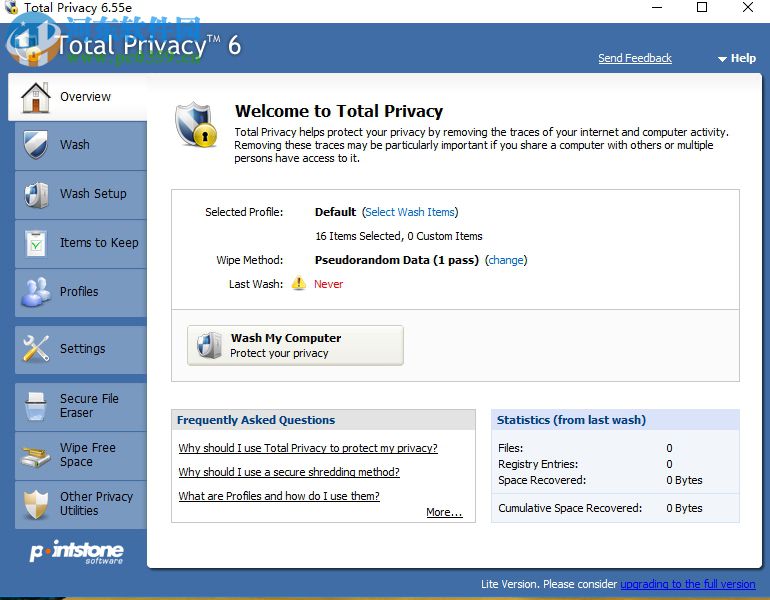This screenshot has height=600, width=770.
Task: Open Wipe Free Space utility
Action: [81, 456]
